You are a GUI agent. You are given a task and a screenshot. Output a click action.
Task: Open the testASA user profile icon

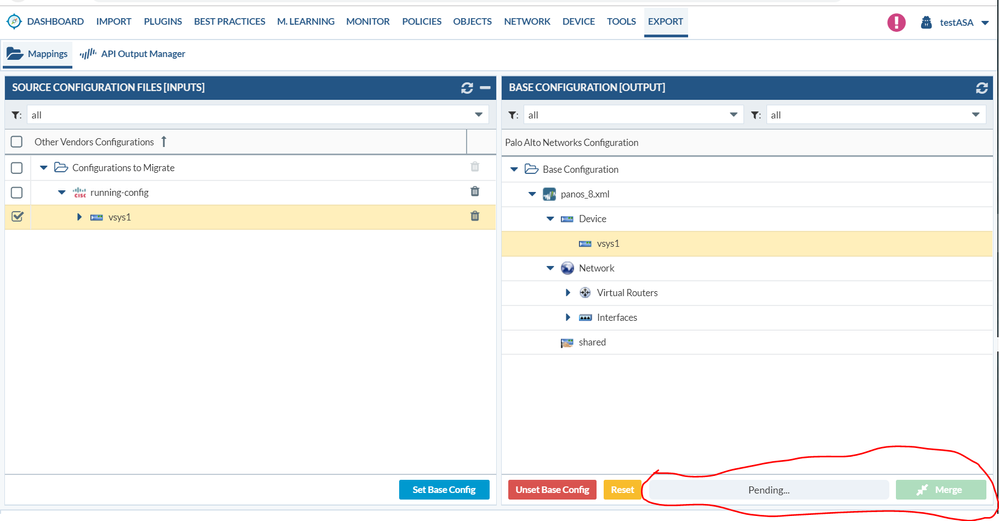coord(926,22)
